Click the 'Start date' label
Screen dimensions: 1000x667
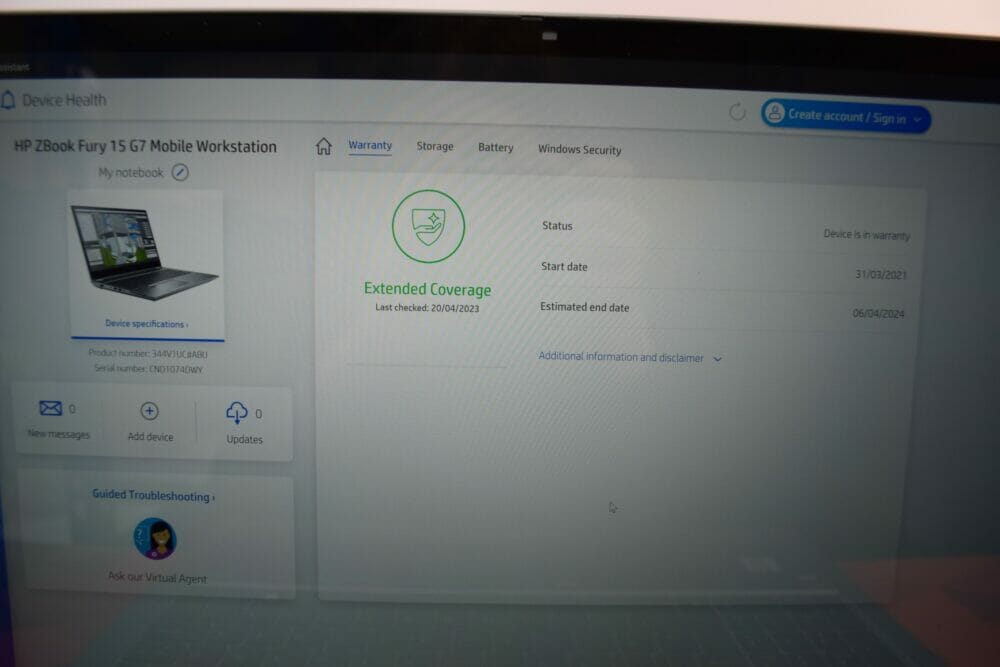(564, 267)
